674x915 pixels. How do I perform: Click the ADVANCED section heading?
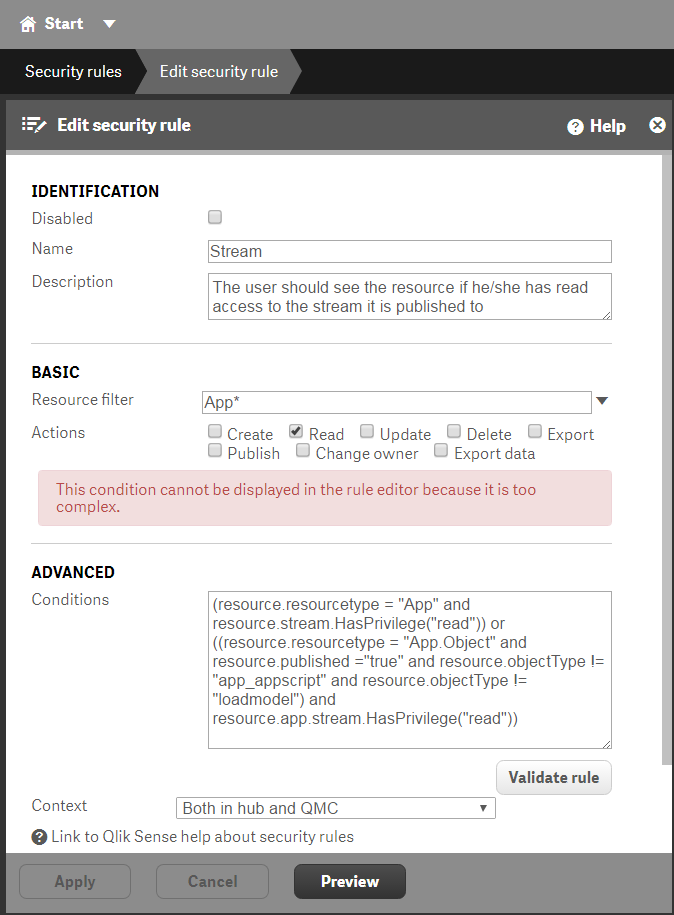73,572
